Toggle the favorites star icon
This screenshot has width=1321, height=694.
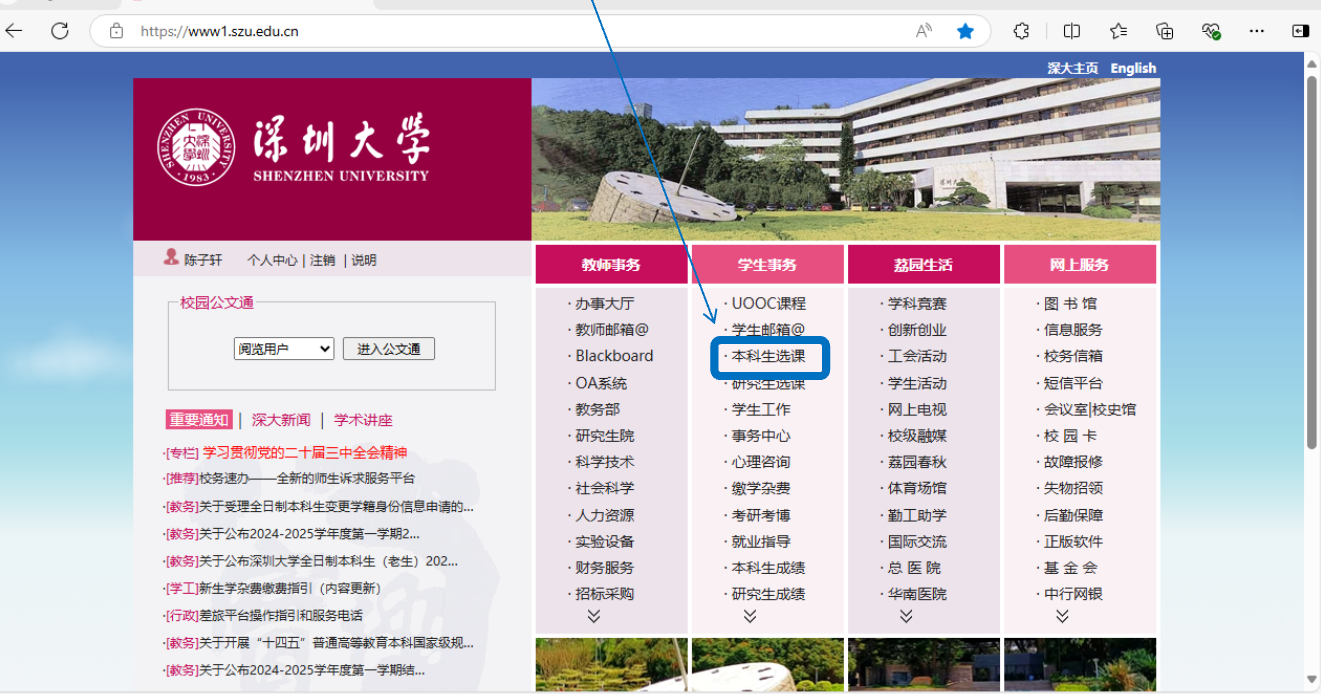pyautogui.click(x=965, y=31)
